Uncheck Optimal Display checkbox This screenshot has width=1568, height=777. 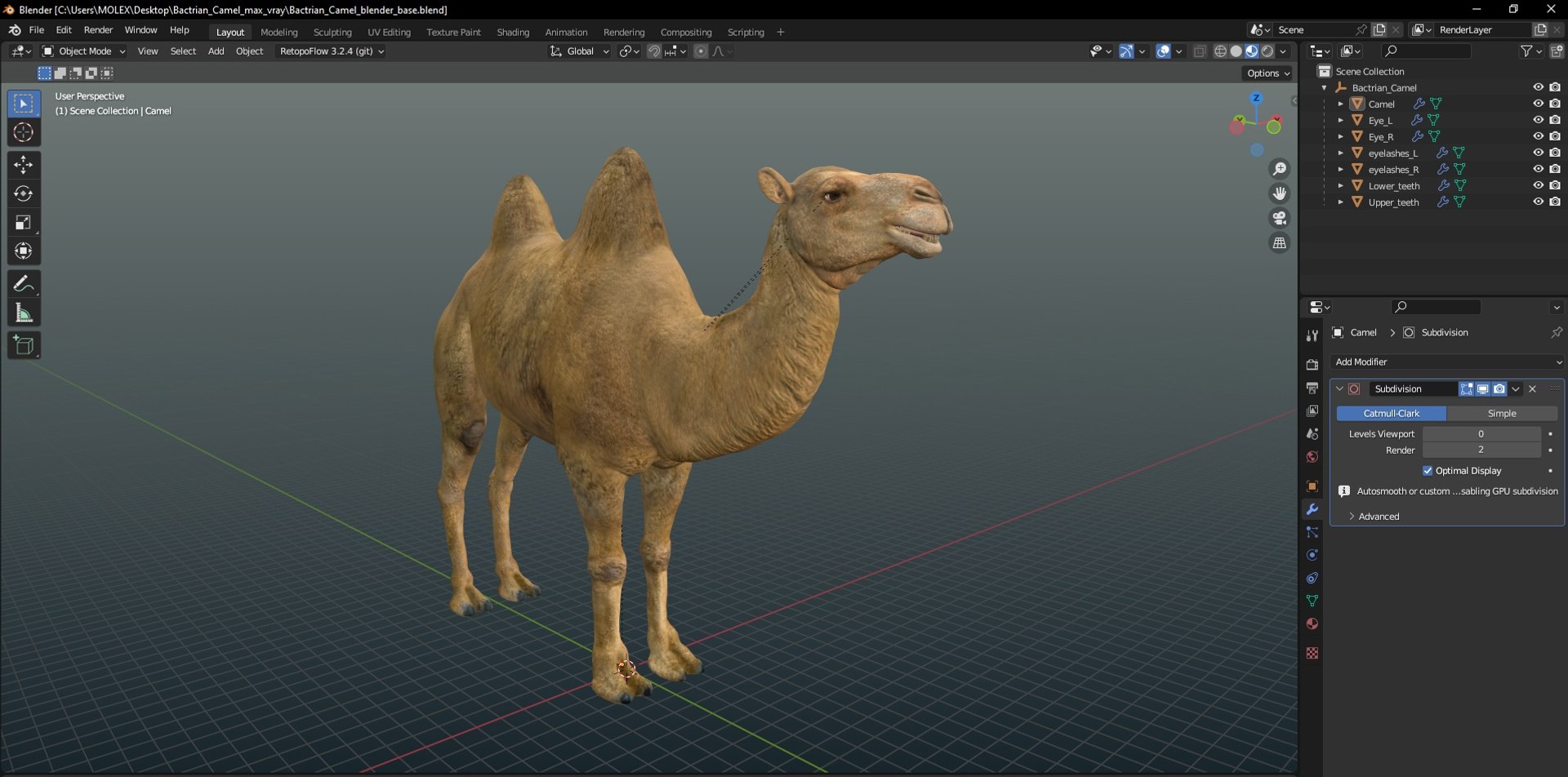coord(1428,470)
